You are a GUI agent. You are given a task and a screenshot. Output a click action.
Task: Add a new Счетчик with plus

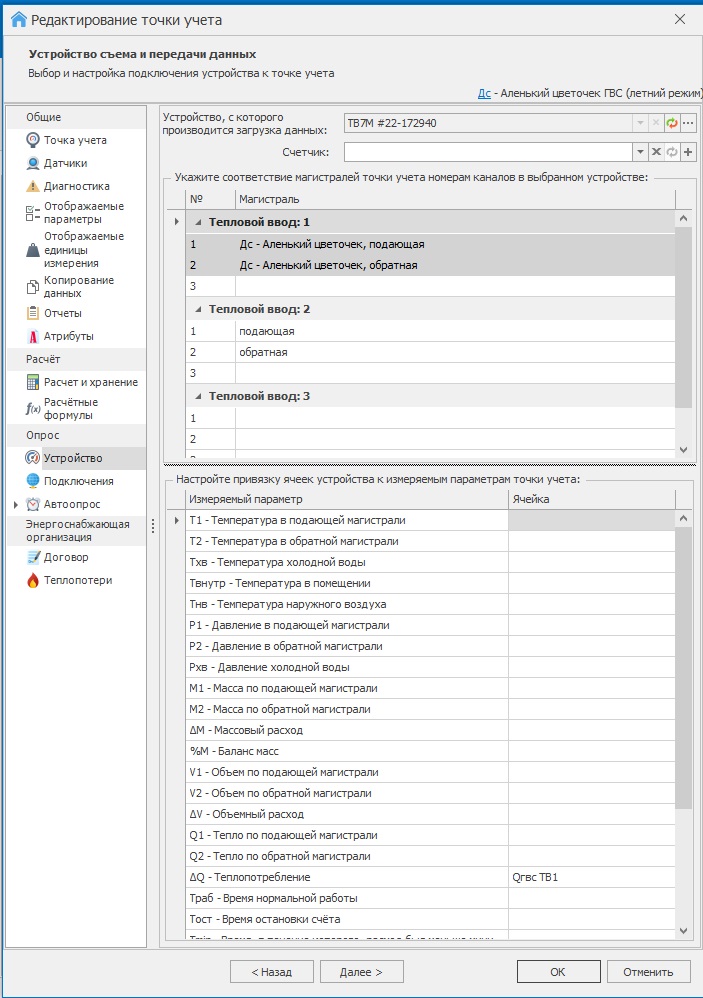pyautogui.click(x=688, y=151)
